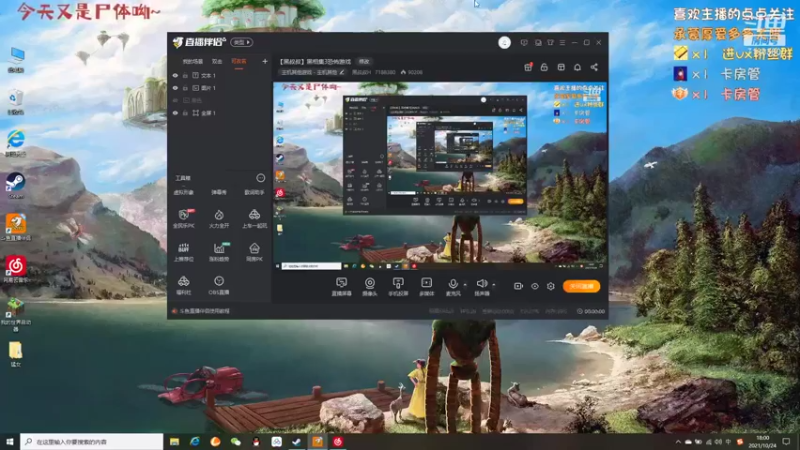Edit the stream category with pencil icon
Image resolution: width=800 pixels, height=450 pixels.
click(x=342, y=72)
